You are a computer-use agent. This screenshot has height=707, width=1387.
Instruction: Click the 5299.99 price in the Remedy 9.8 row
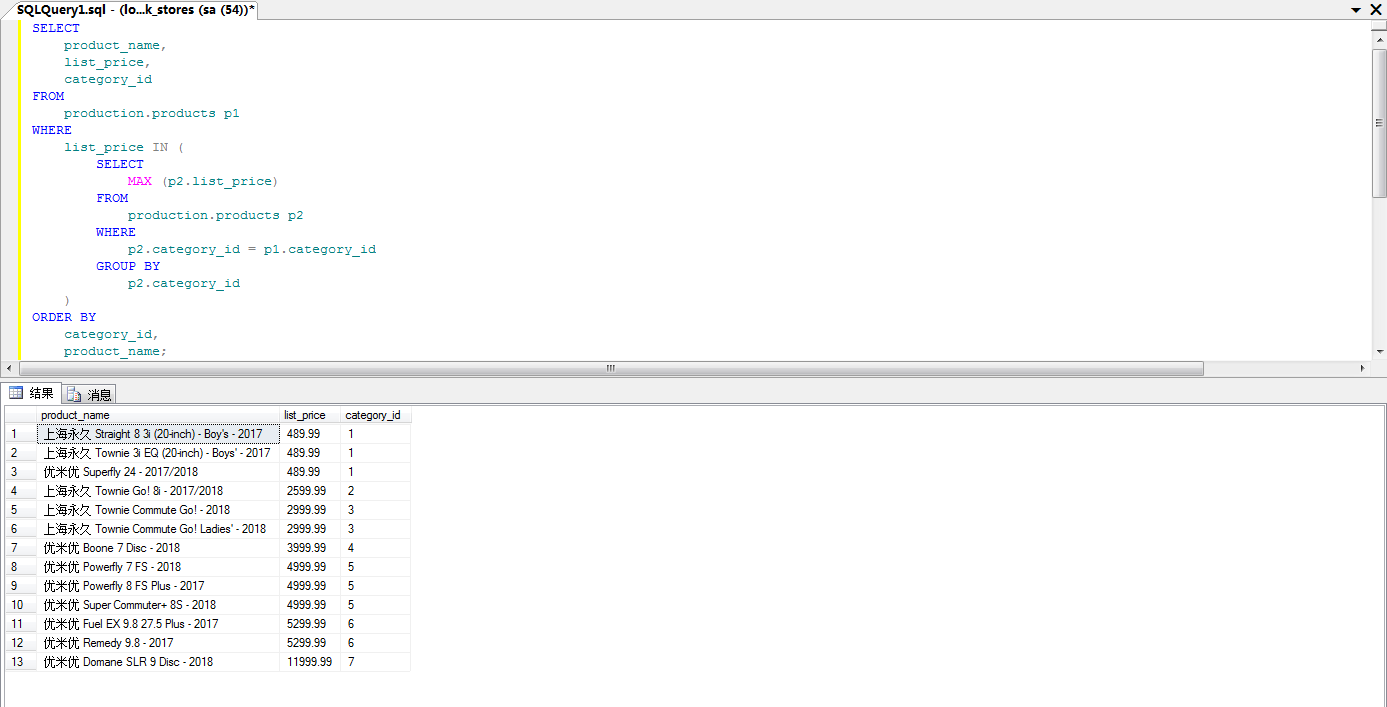pos(310,643)
